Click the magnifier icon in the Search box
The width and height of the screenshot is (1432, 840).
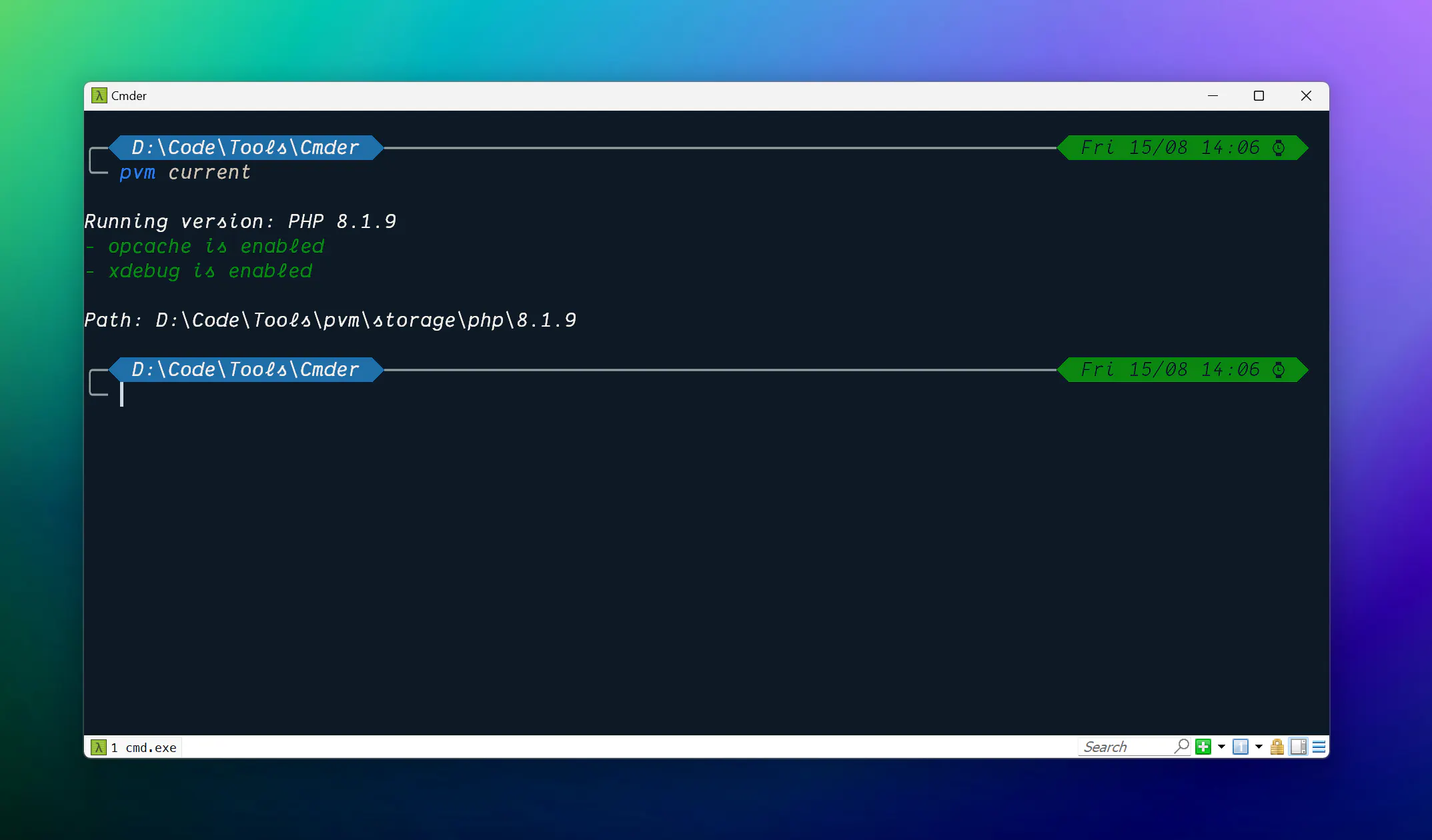pyautogui.click(x=1182, y=747)
